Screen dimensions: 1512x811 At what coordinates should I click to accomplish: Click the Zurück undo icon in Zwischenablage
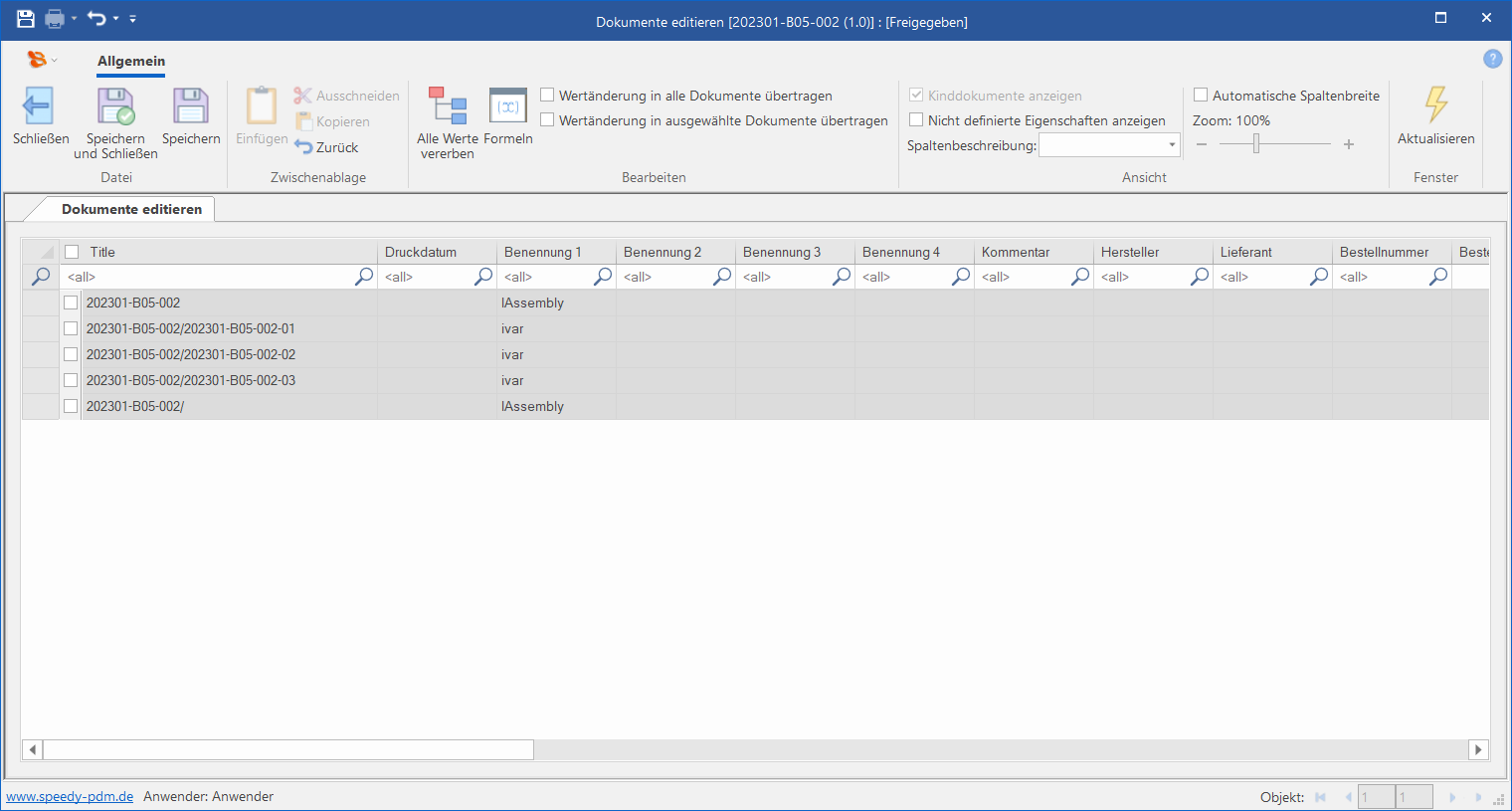click(x=303, y=147)
